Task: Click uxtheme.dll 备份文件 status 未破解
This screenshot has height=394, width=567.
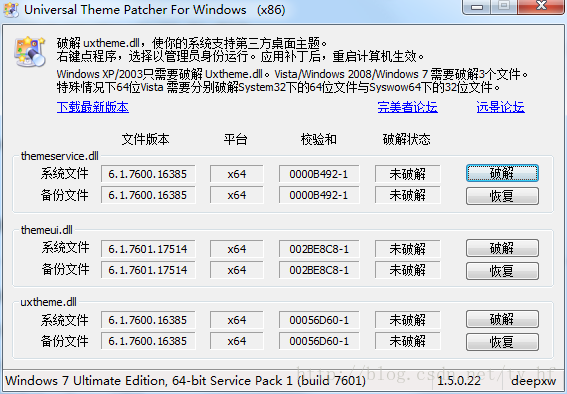Action: [x=408, y=341]
